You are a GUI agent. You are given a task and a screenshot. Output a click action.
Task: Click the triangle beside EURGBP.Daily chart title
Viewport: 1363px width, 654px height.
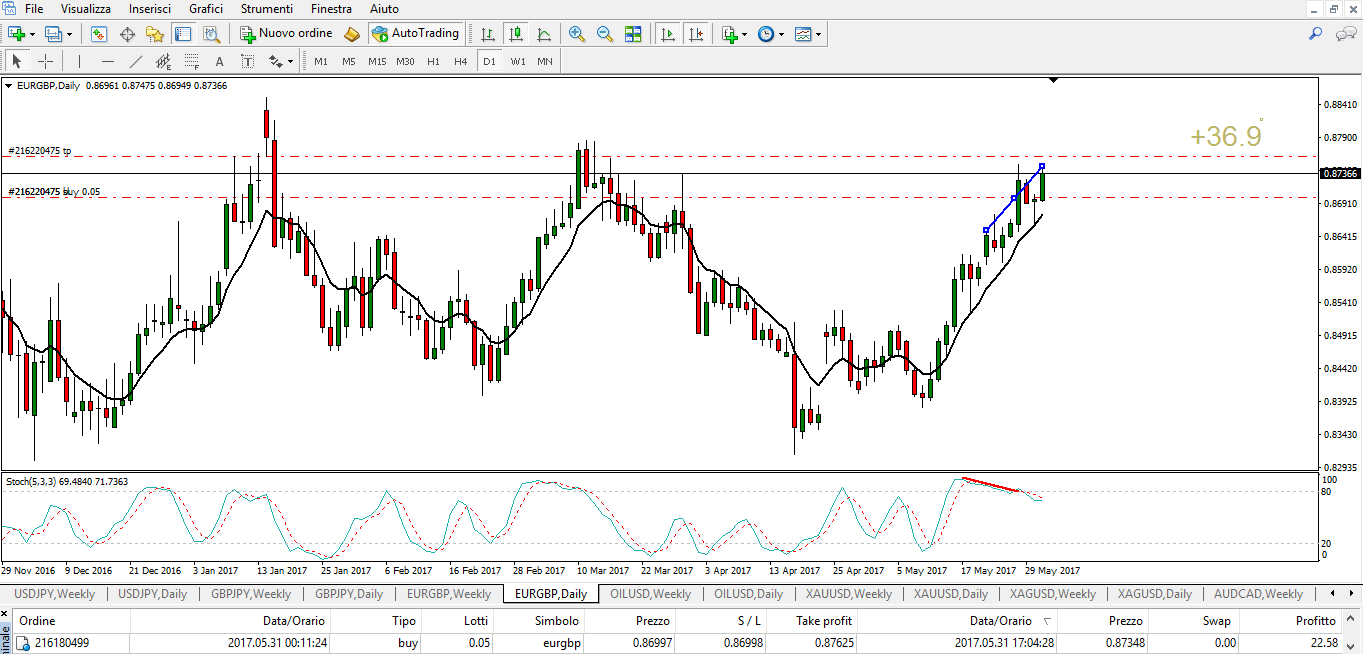(9, 86)
